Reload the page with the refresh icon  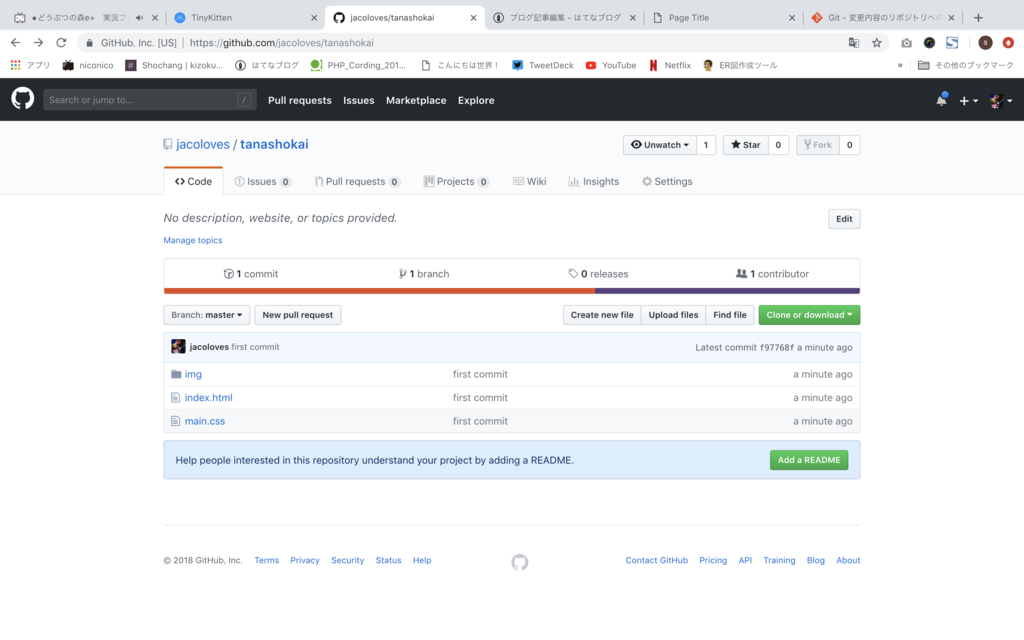click(61, 42)
